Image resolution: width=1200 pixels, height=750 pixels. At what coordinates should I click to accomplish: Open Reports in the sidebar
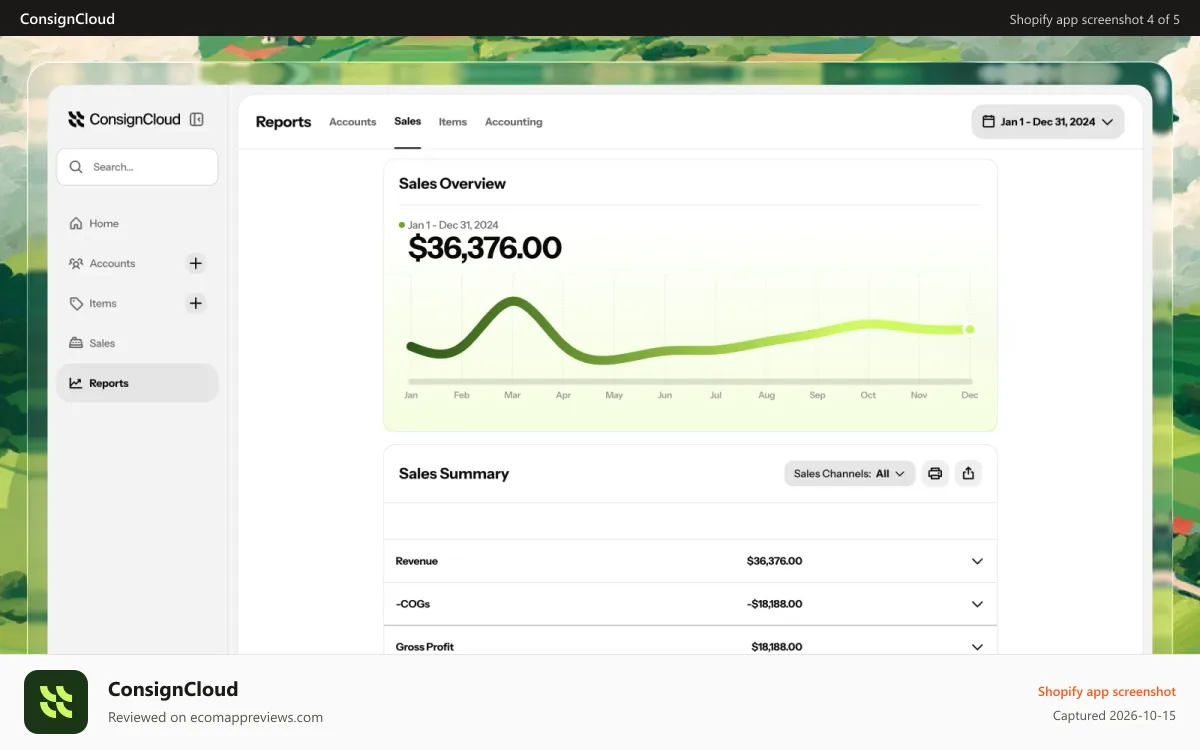(137, 383)
